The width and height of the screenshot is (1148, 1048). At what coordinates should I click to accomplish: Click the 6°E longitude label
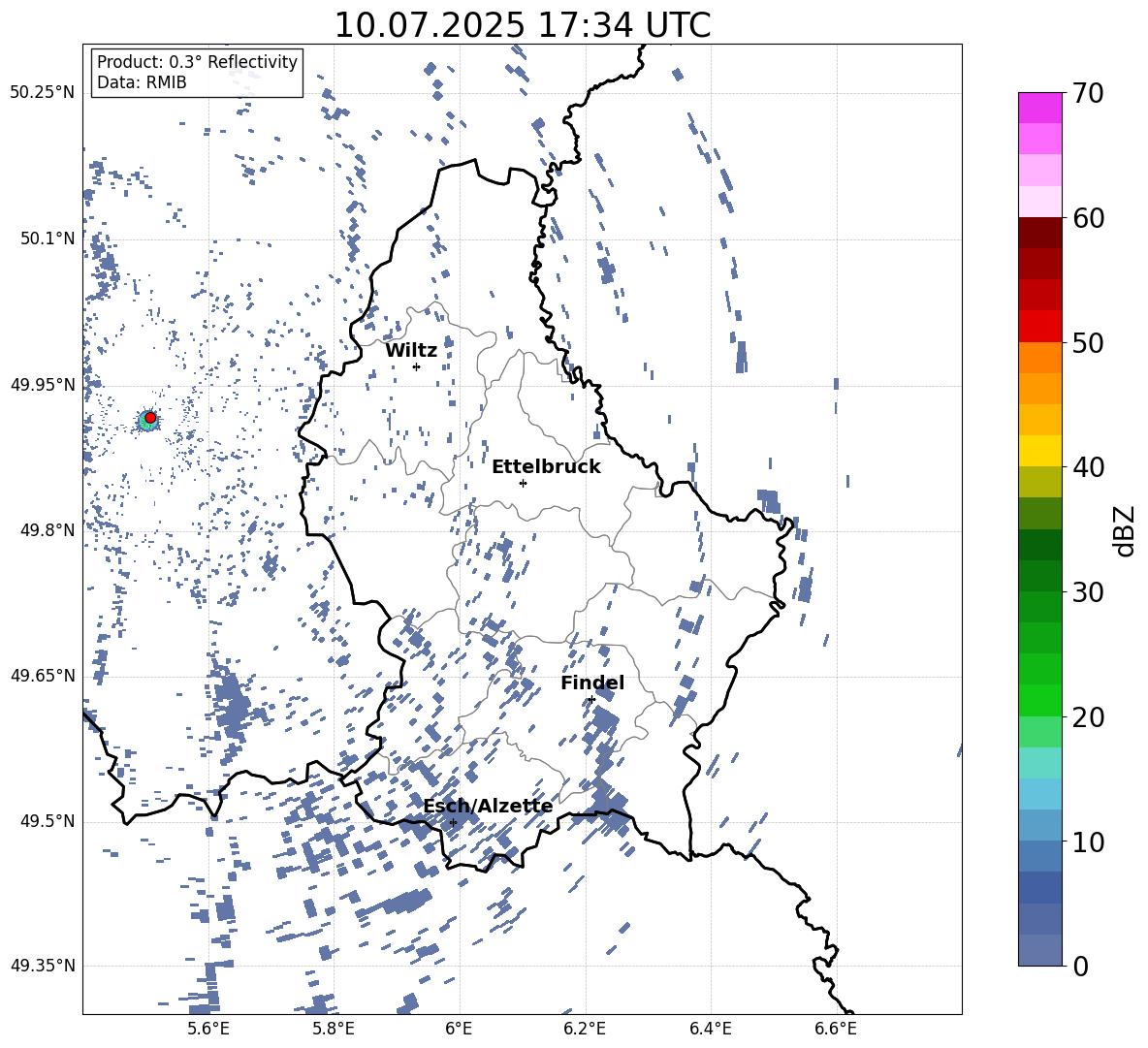pyautogui.click(x=459, y=1029)
